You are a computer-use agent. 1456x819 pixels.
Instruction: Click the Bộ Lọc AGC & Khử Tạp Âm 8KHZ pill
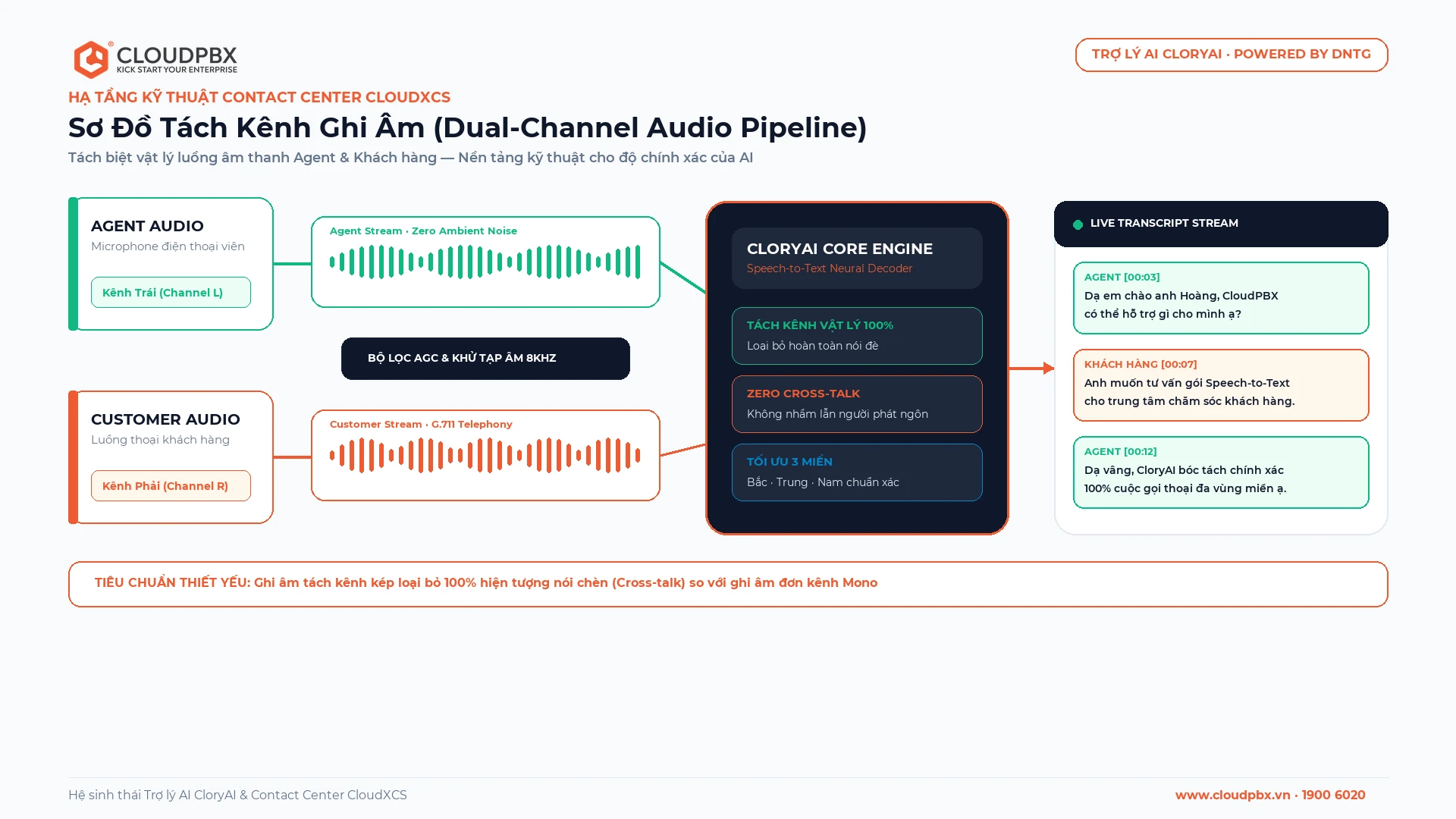click(x=485, y=359)
